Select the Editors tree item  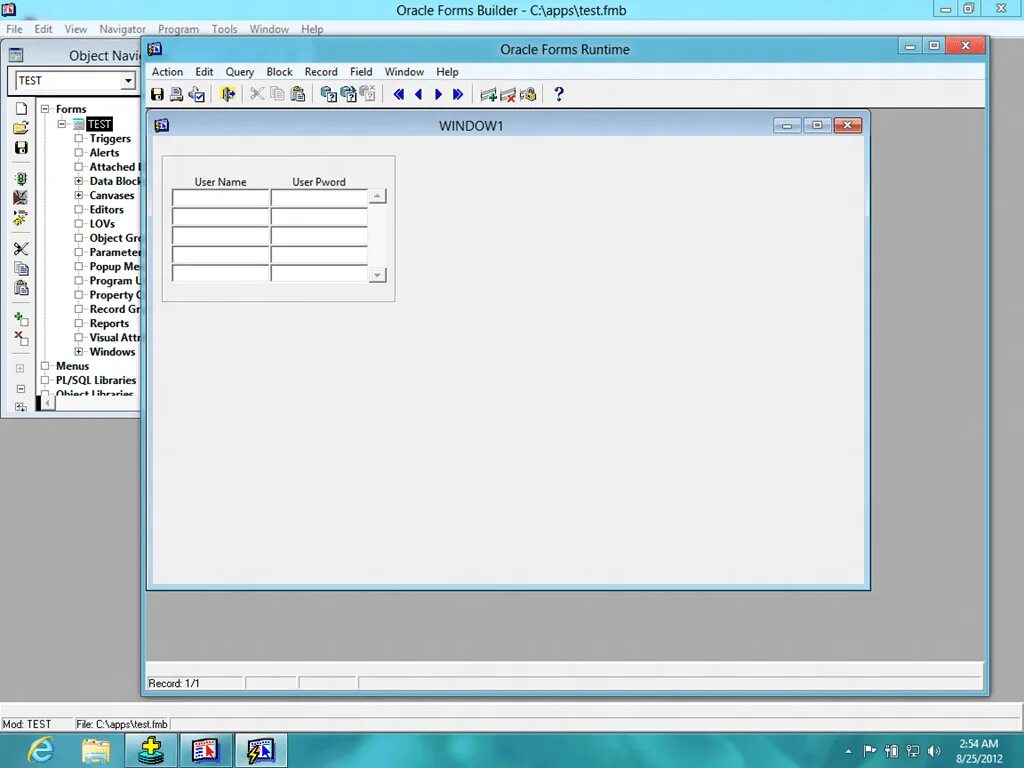point(106,210)
